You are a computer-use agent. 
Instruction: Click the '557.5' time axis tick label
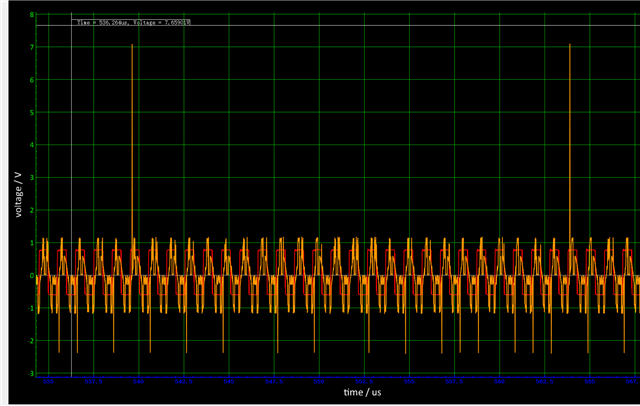click(454, 382)
